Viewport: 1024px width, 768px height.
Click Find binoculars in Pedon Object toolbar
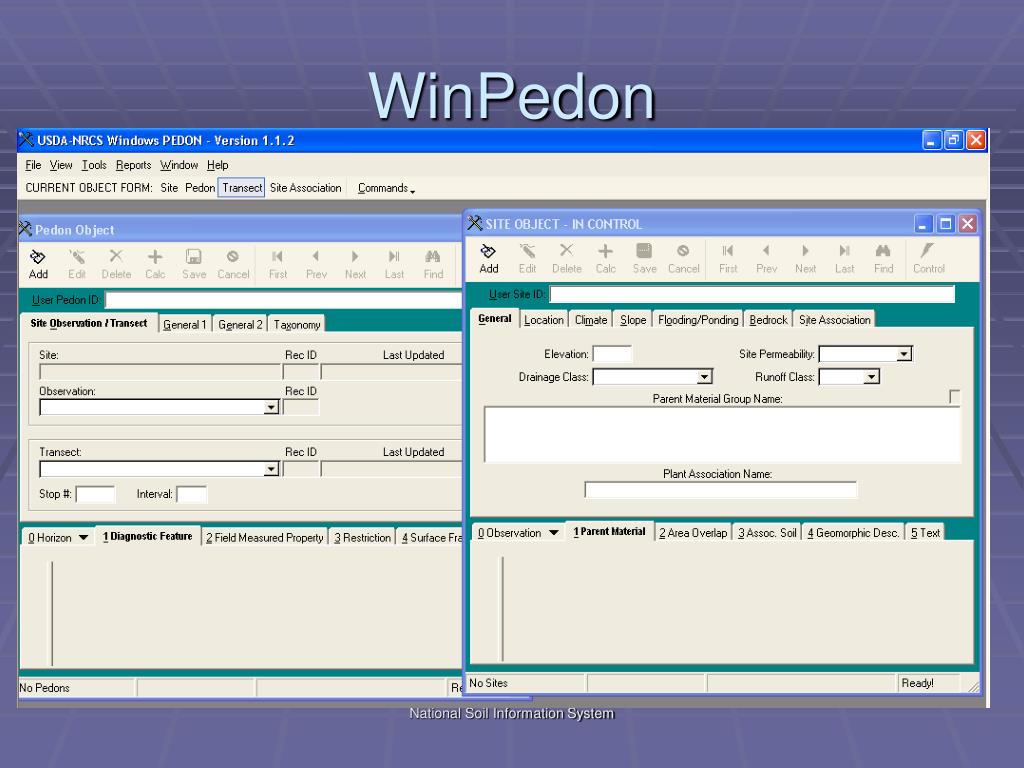pos(433,257)
